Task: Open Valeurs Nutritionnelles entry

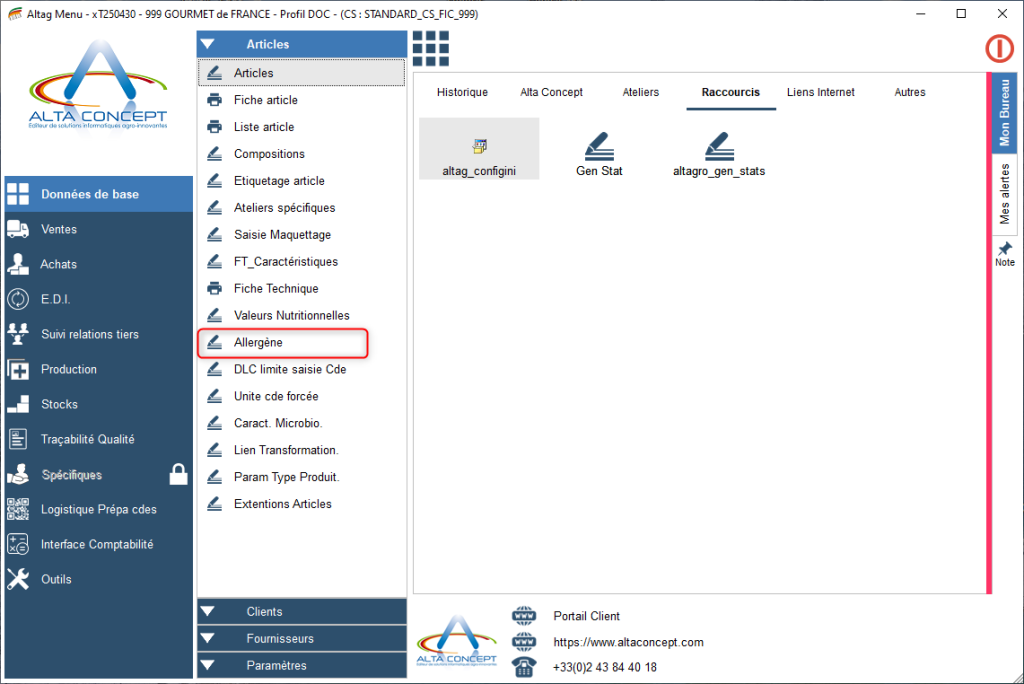Action: [x=291, y=315]
